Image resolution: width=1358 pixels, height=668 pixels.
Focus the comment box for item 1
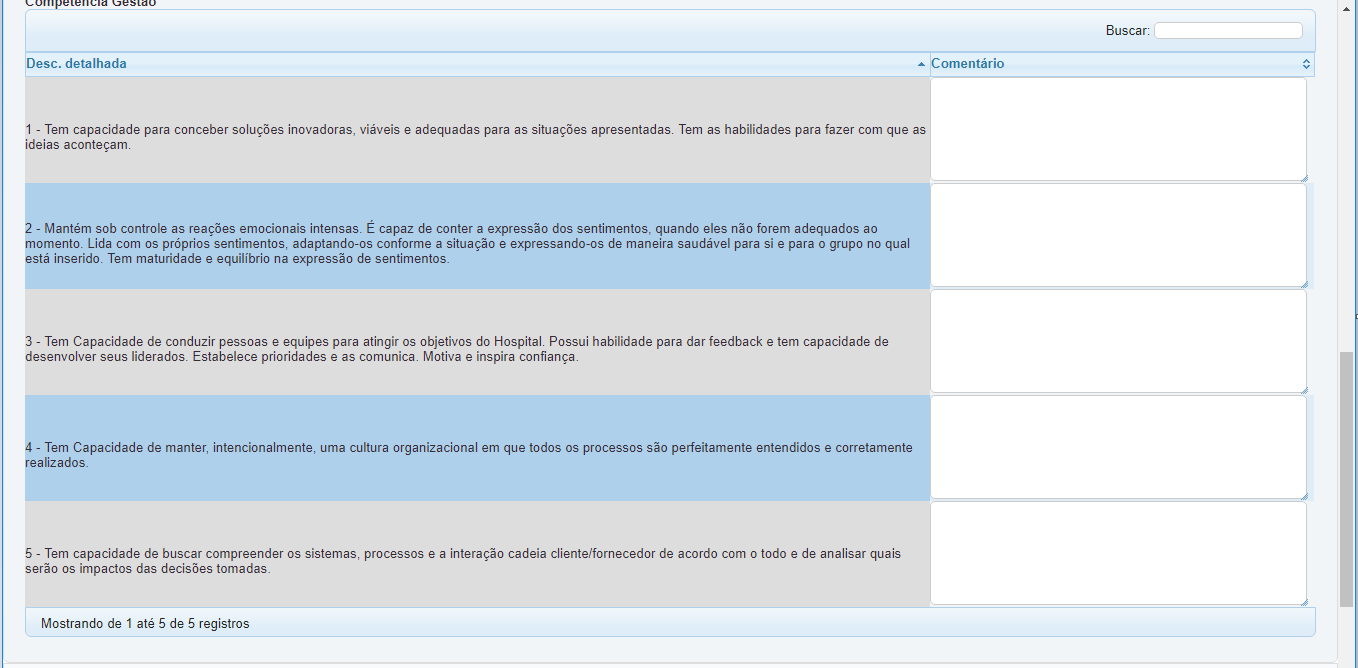1117,129
